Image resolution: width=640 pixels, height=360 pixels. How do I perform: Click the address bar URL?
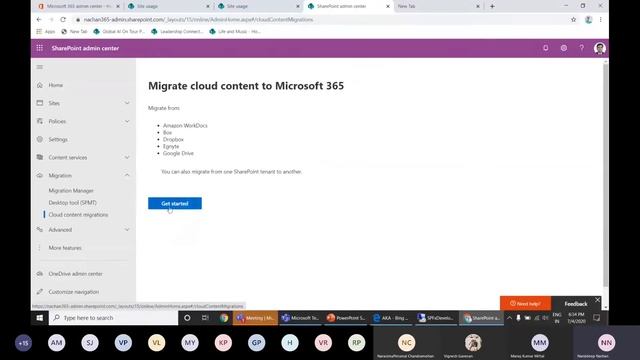pyautogui.click(x=198, y=20)
